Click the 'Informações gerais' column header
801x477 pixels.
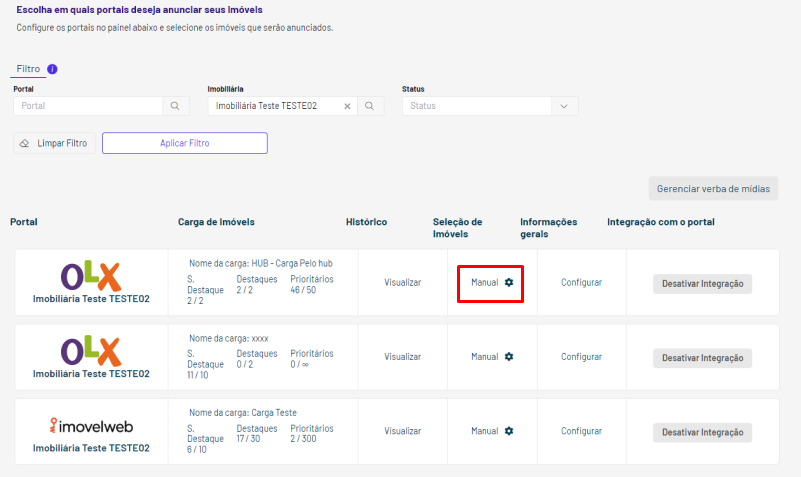click(549, 228)
